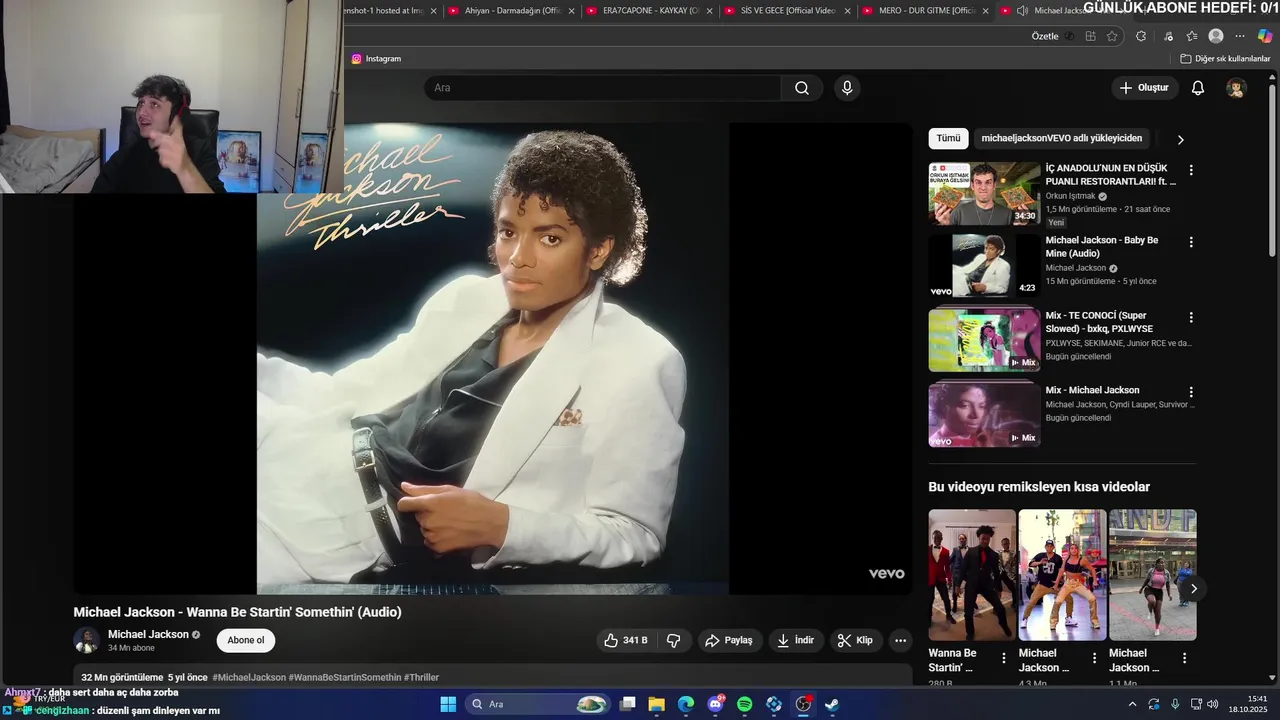Click the Klip clip button
This screenshot has width=1280, height=720.
tap(855, 640)
